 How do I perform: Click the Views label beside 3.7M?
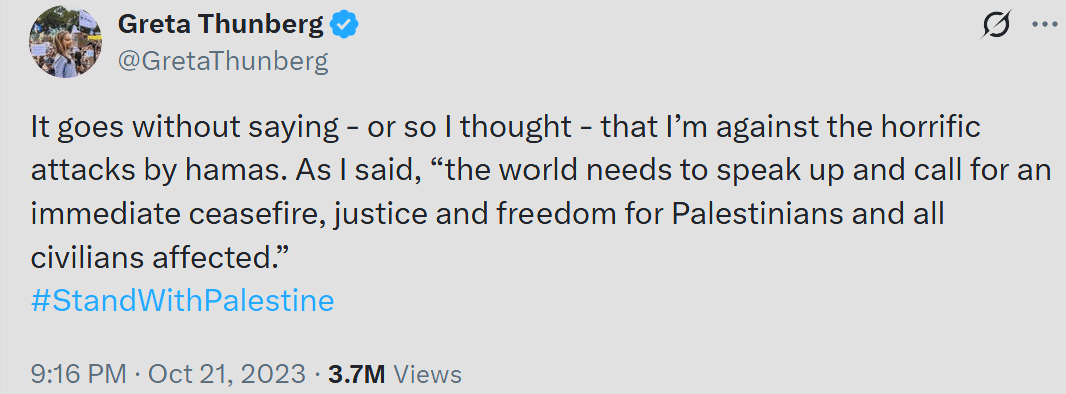(428, 374)
